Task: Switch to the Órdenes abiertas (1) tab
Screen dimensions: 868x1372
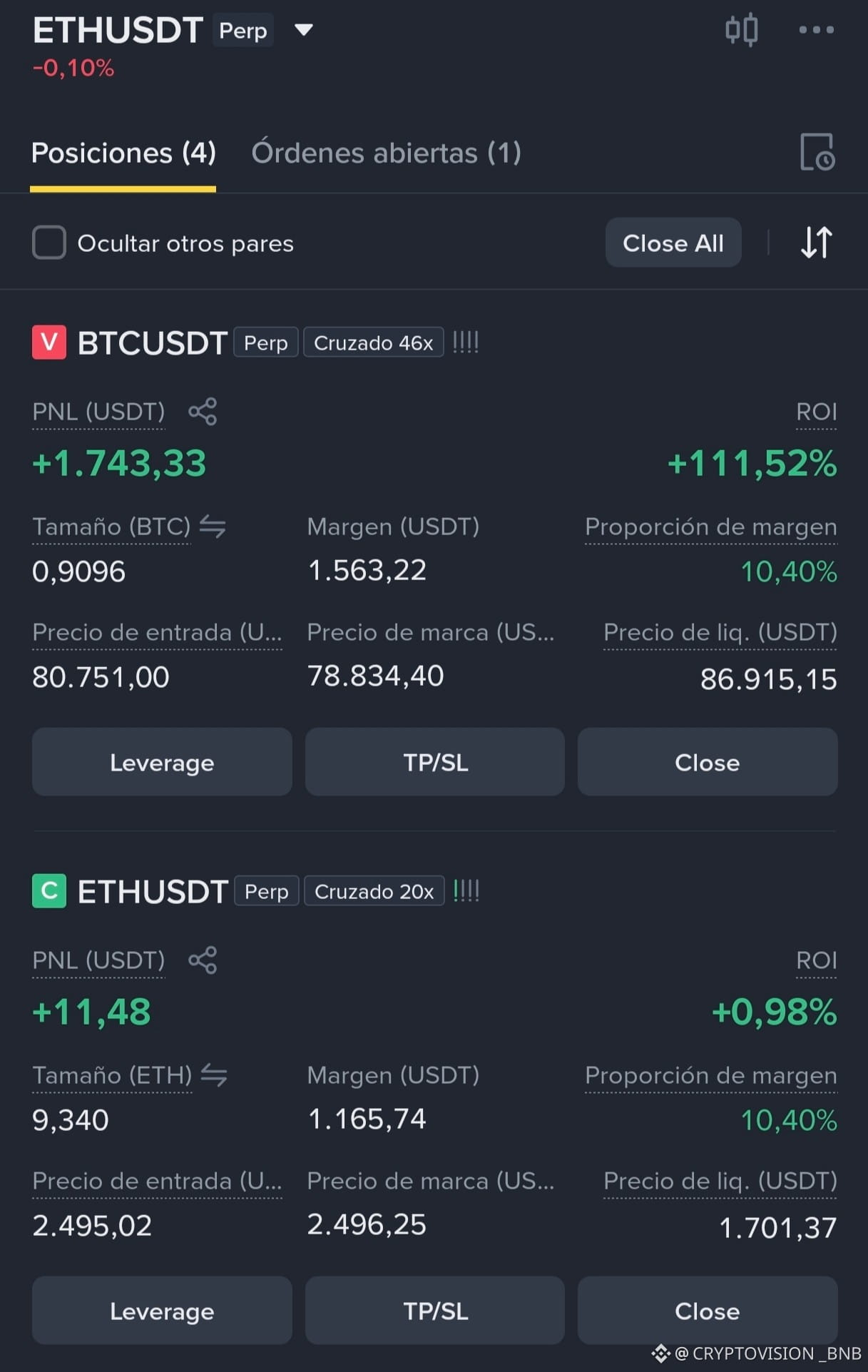Action: 386,153
